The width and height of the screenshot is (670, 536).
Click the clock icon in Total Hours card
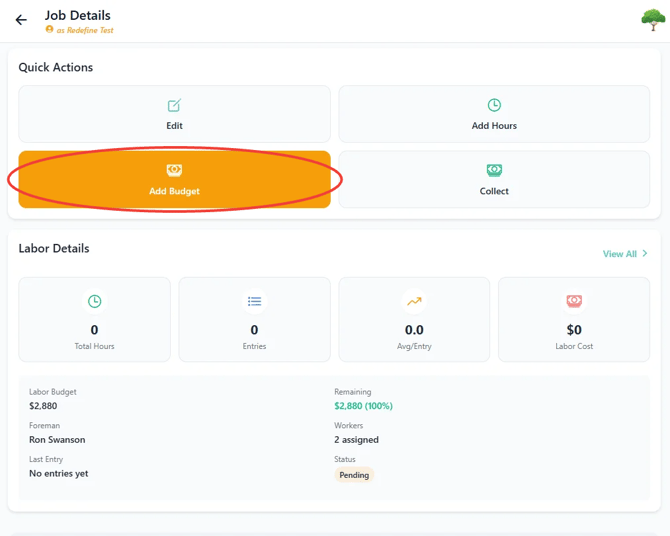(x=94, y=301)
